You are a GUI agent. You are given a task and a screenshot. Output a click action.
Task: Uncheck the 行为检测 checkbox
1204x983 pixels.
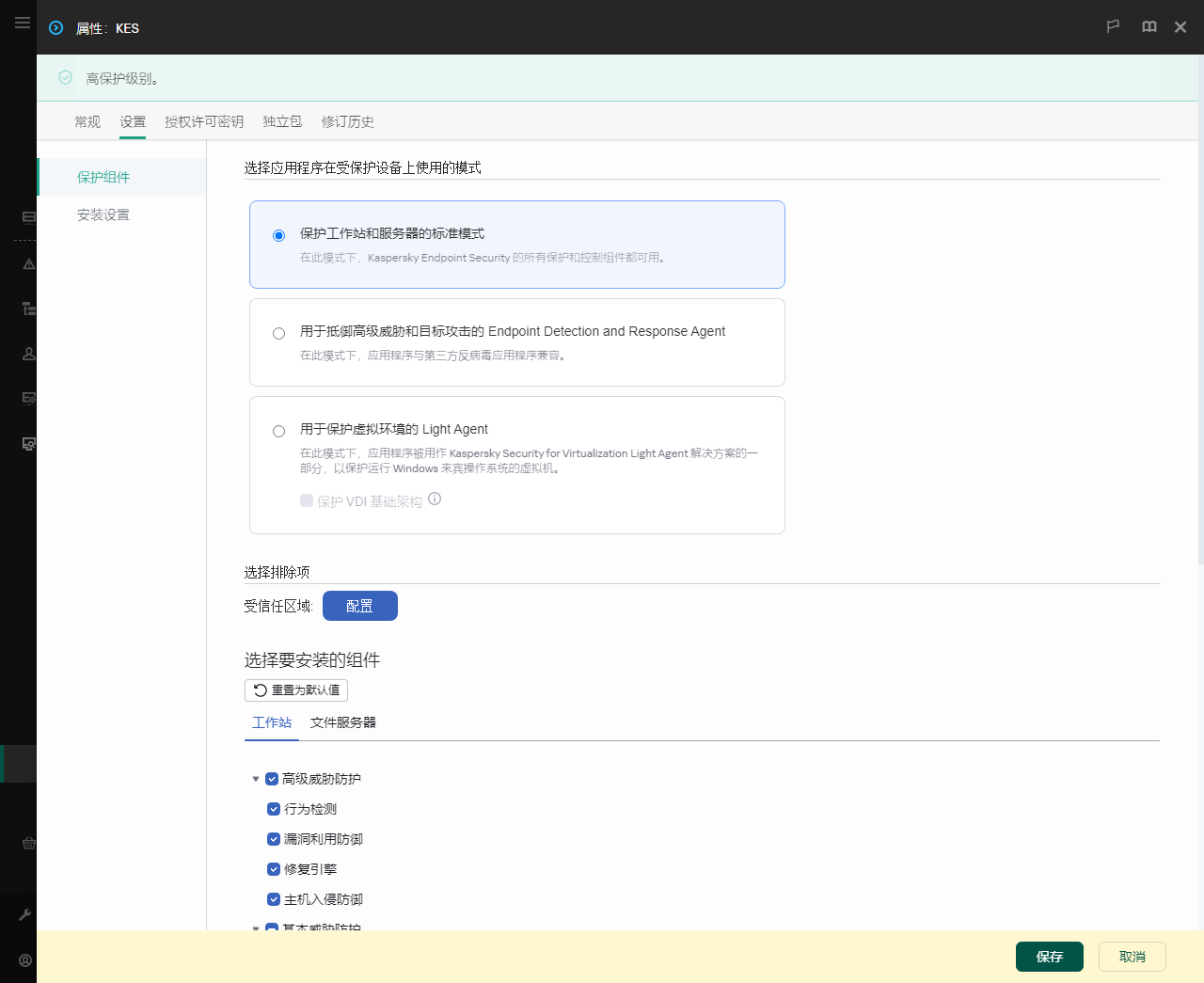[273, 808]
